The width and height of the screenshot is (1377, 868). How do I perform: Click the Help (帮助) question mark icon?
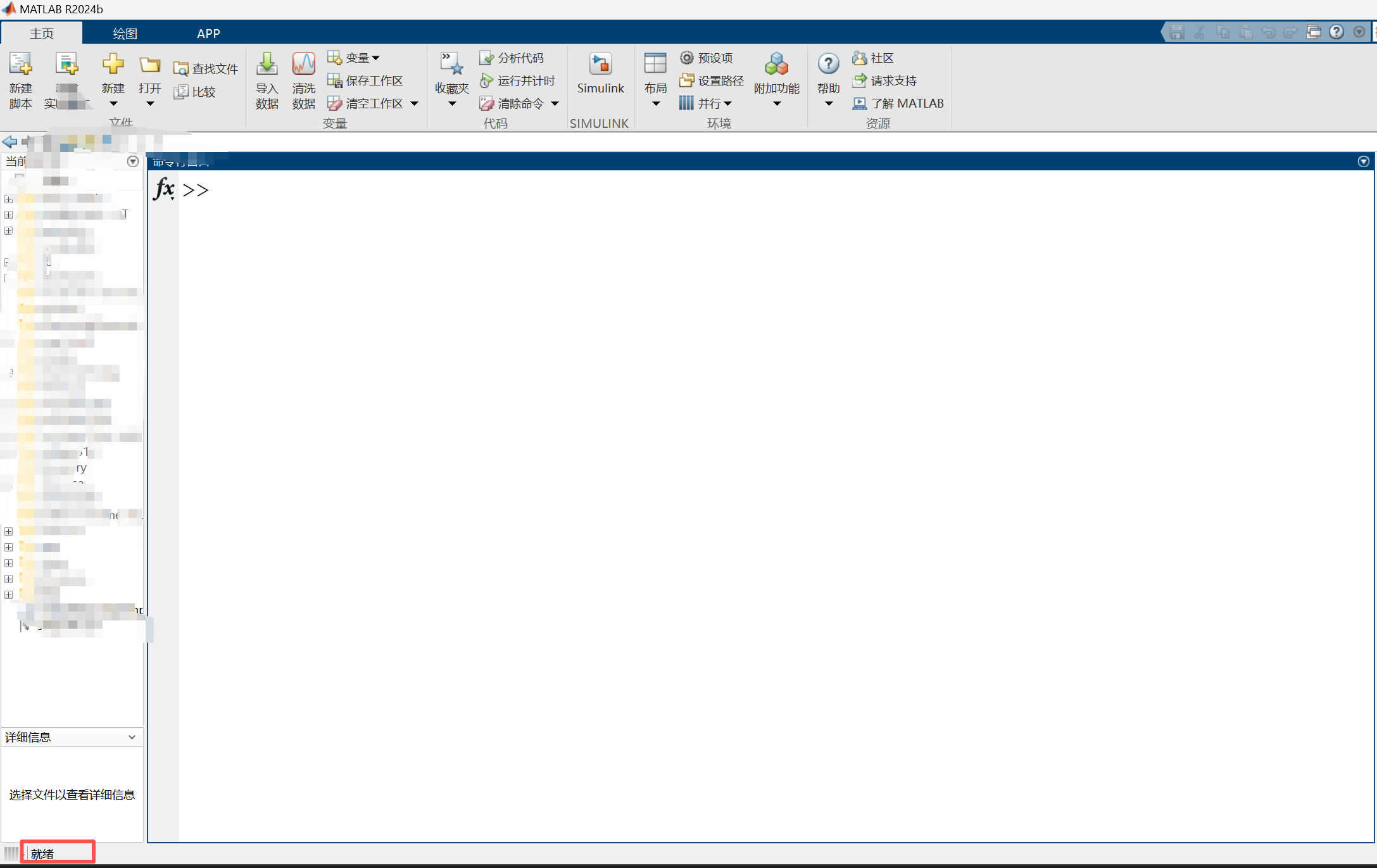pyautogui.click(x=828, y=63)
